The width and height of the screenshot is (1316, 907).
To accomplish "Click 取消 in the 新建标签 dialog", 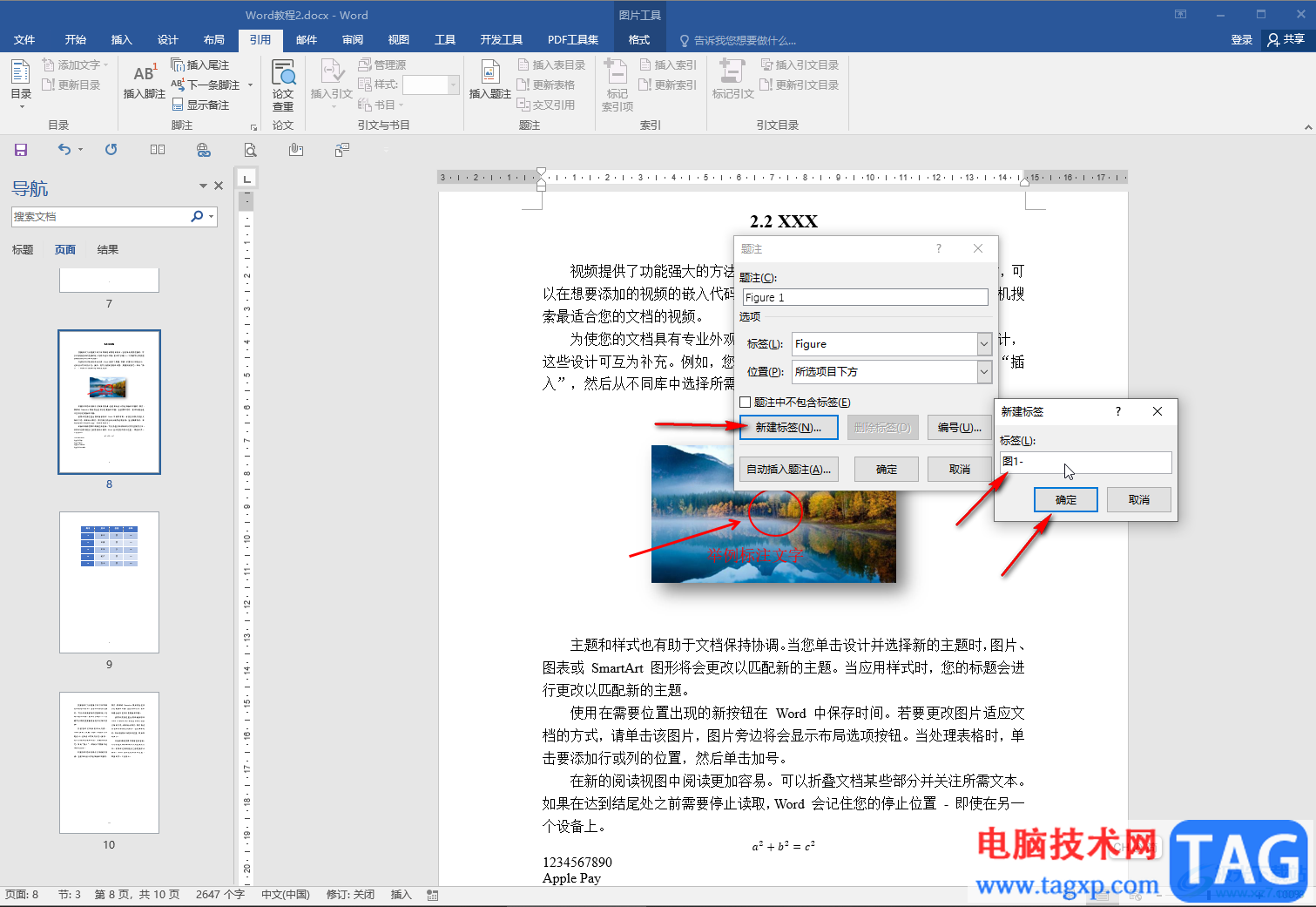I will 1139,500.
